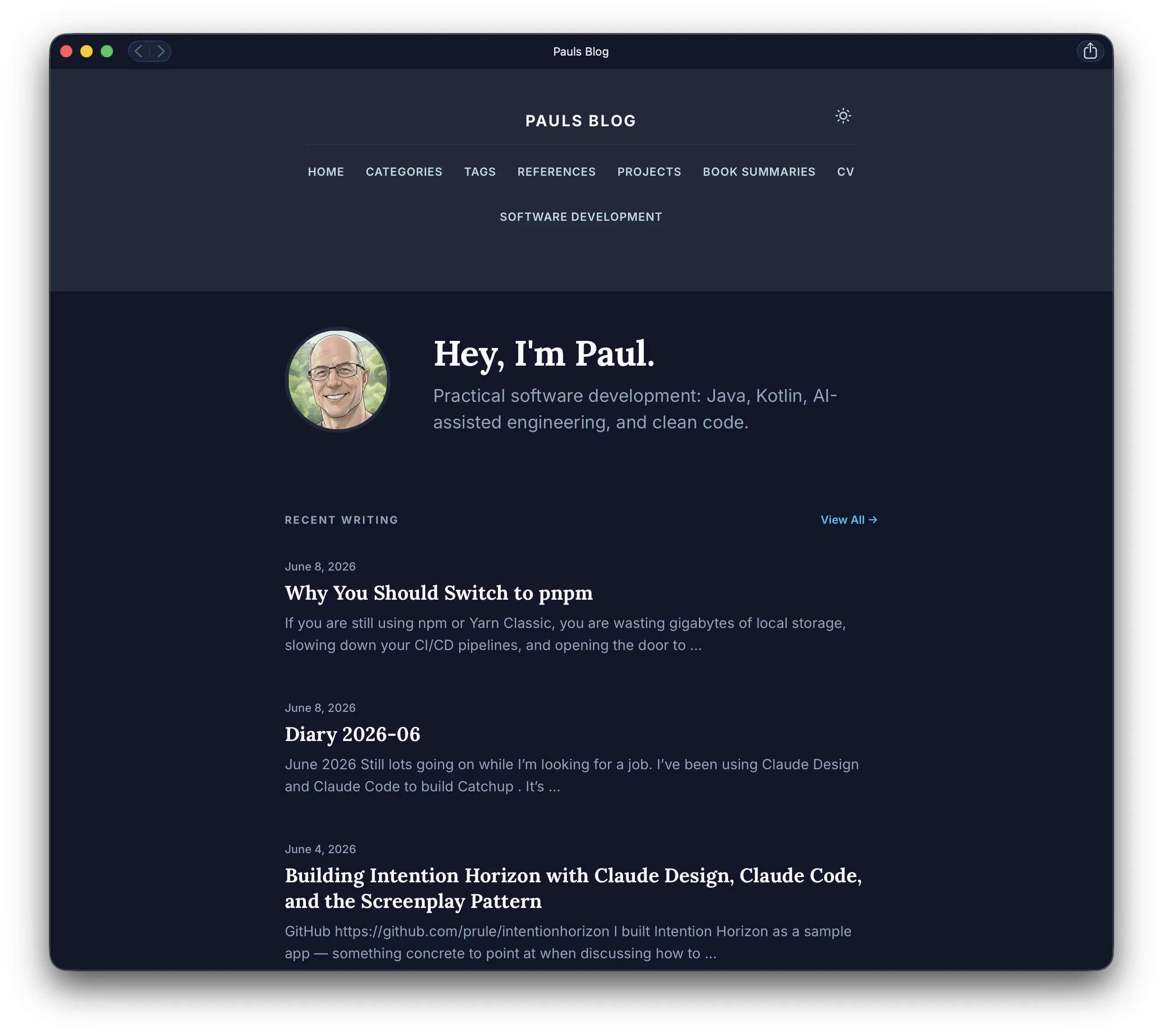Open the REFERENCES nav item
Viewport: 1163px width, 1036px height.
coord(556,171)
